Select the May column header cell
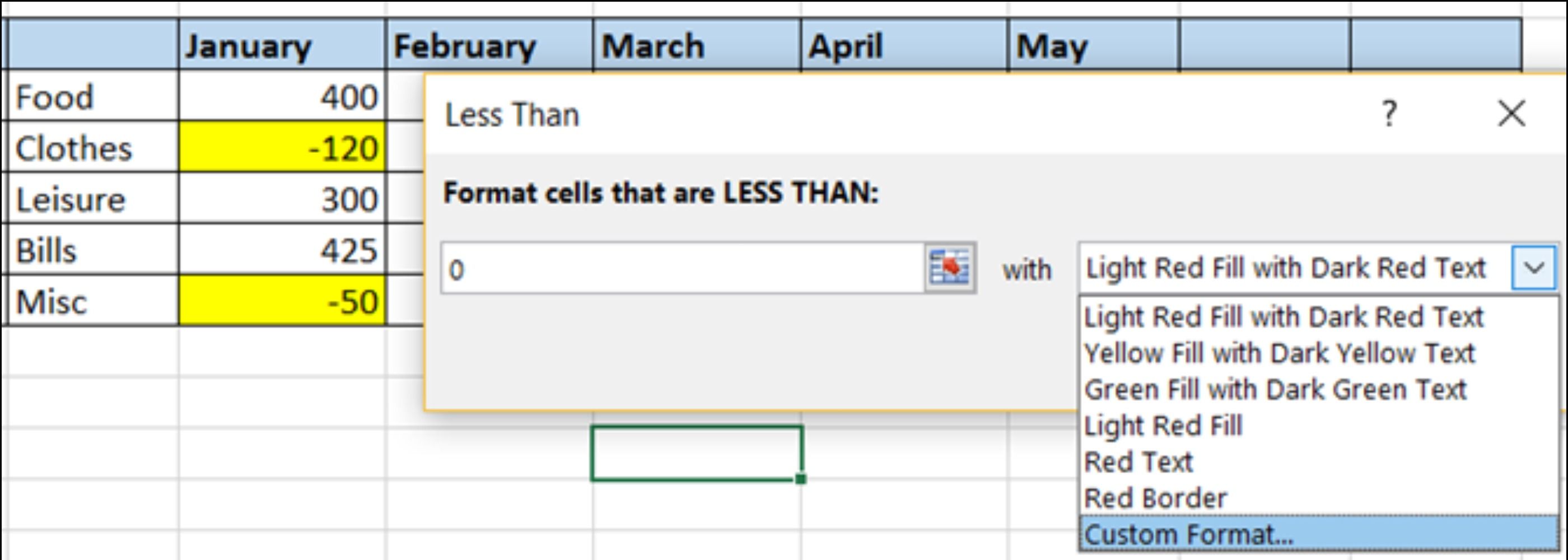Screen dimensions: 1568x560 tap(1093, 46)
